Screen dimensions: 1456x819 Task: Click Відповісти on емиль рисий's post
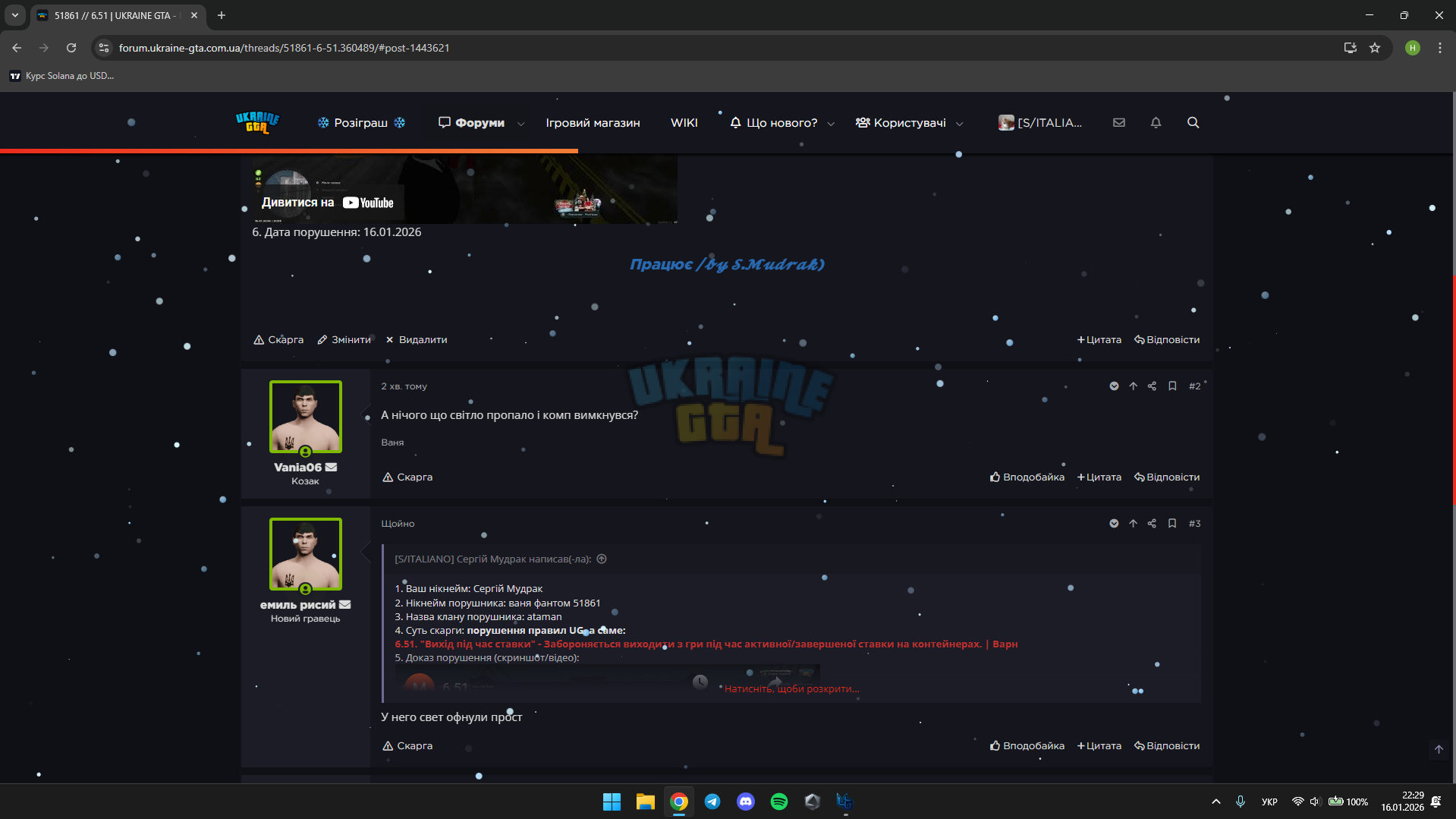pos(1167,746)
